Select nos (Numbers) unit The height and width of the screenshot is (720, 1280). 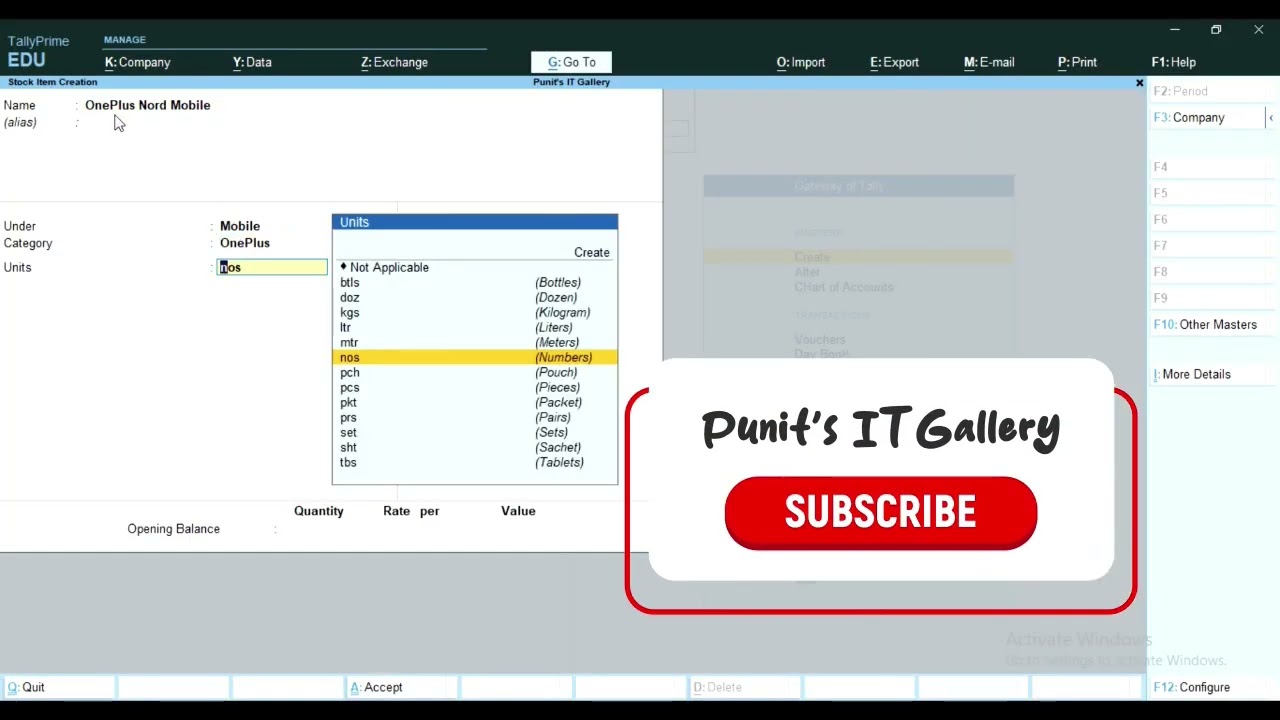(475, 357)
